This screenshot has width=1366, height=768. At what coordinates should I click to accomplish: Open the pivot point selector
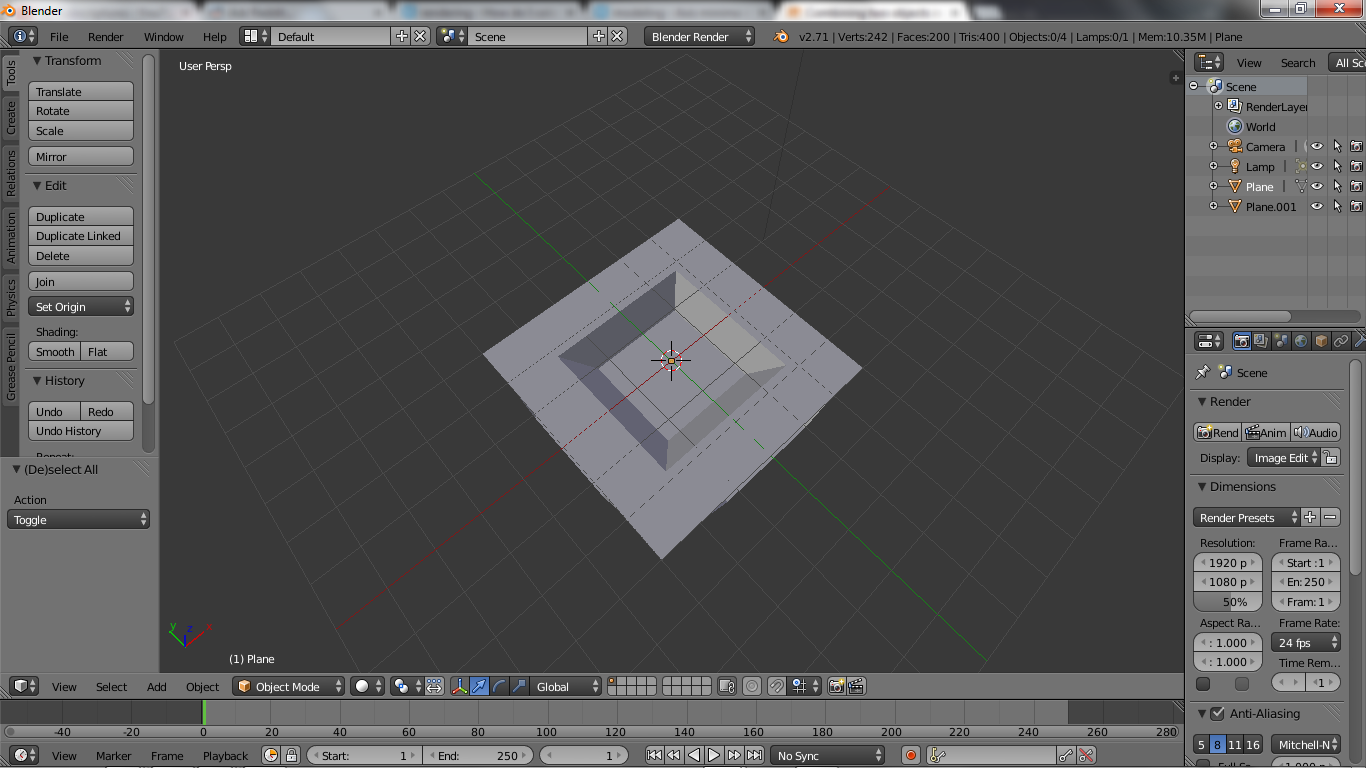[x=405, y=686]
